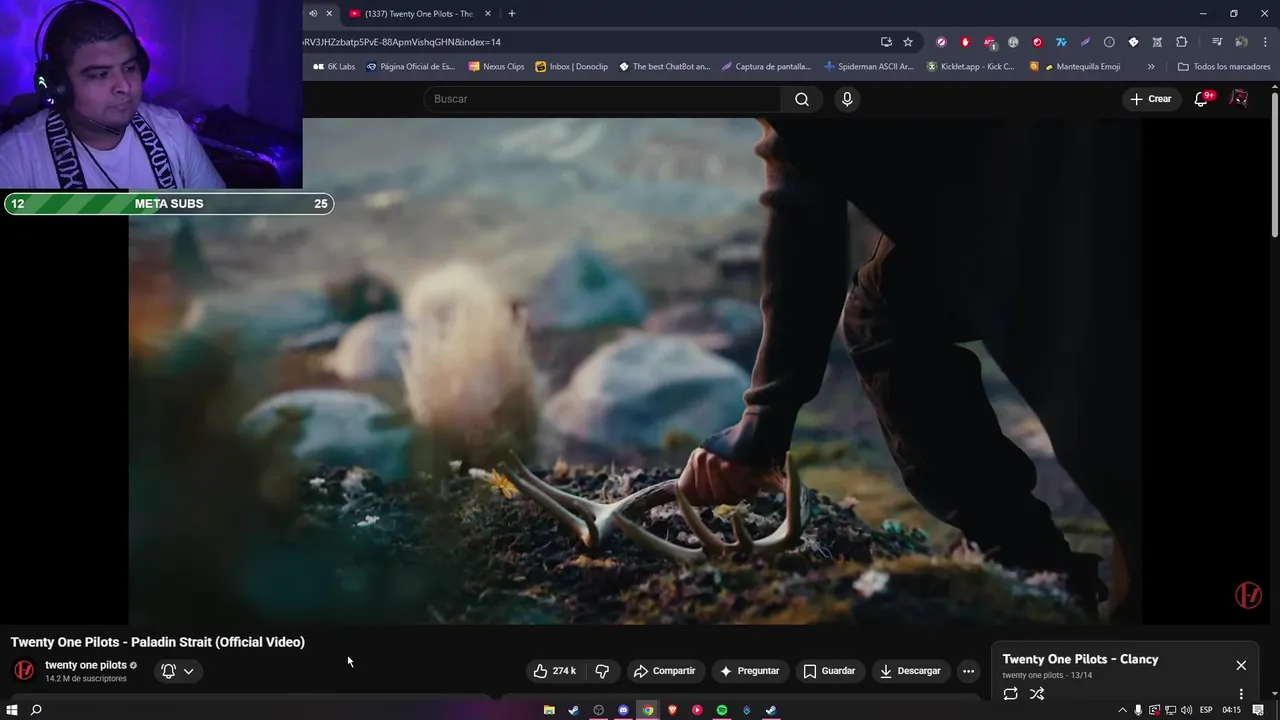Viewport: 1280px width, 720px height.
Task: Open the Nexus Clips bookmark
Action: pos(496,67)
